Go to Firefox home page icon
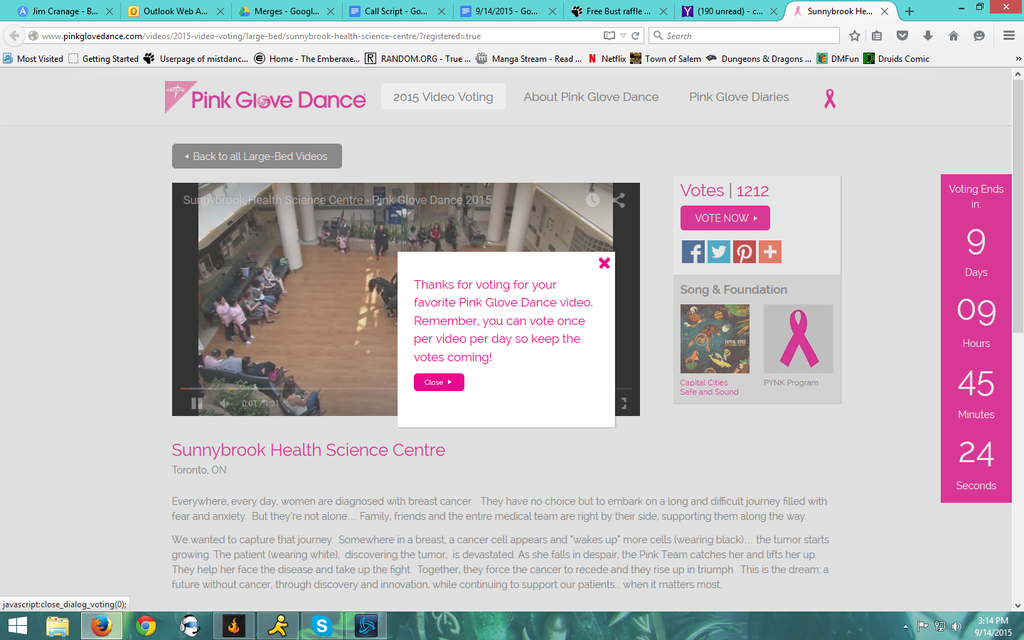This screenshot has height=640, width=1024. (953, 36)
